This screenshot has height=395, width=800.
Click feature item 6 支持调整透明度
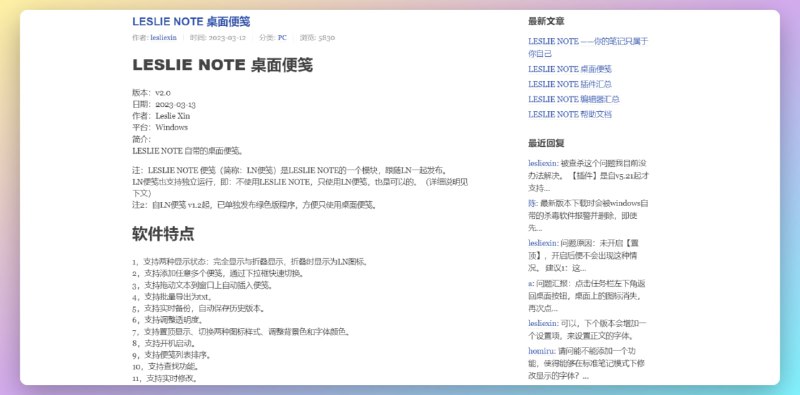click(x=168, y=320)
